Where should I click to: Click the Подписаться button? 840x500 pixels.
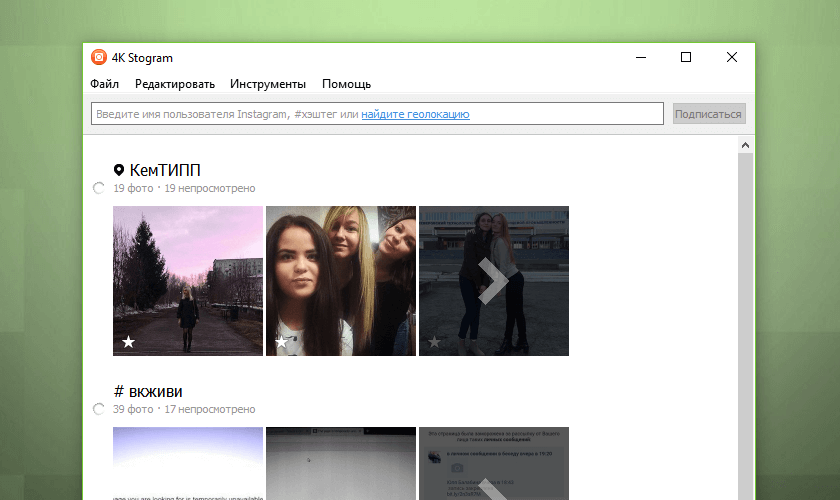pyautogui.click(x=708, y=114)
